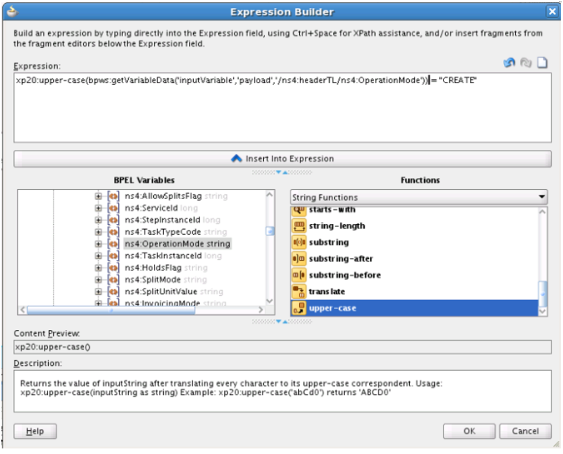The image size is (563, 454).
Task: Click scroll-right arrow of BPEL Variables tree
Action: tap(261, 310)
